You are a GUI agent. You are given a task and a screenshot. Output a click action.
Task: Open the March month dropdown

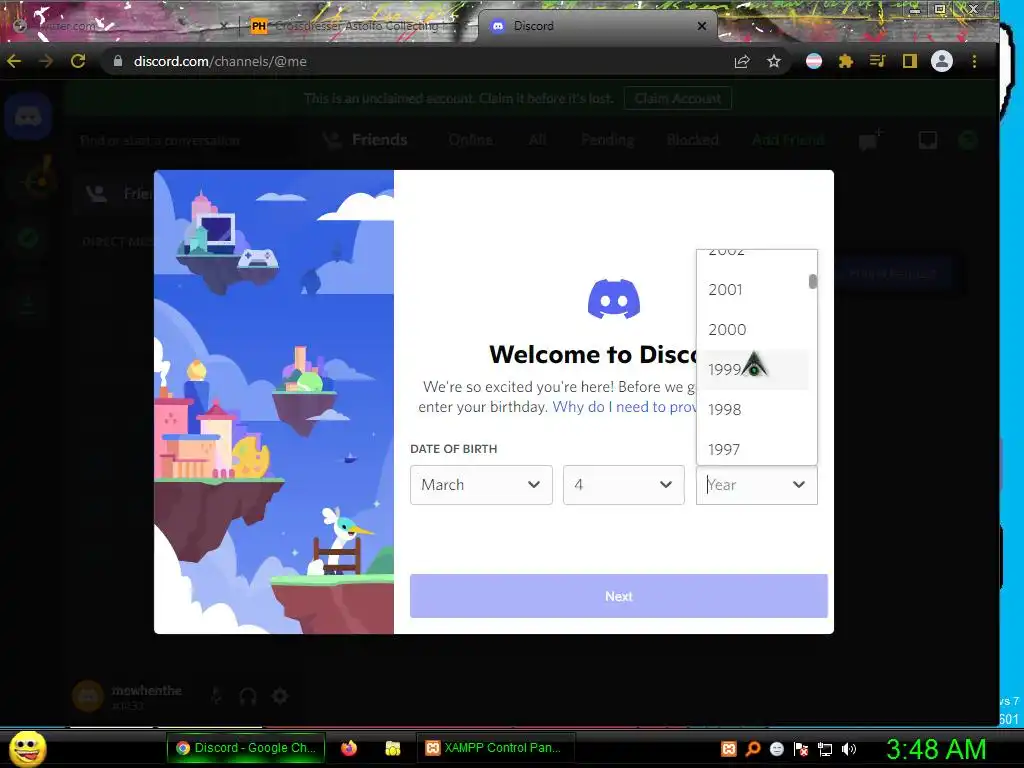coord(481,485)
